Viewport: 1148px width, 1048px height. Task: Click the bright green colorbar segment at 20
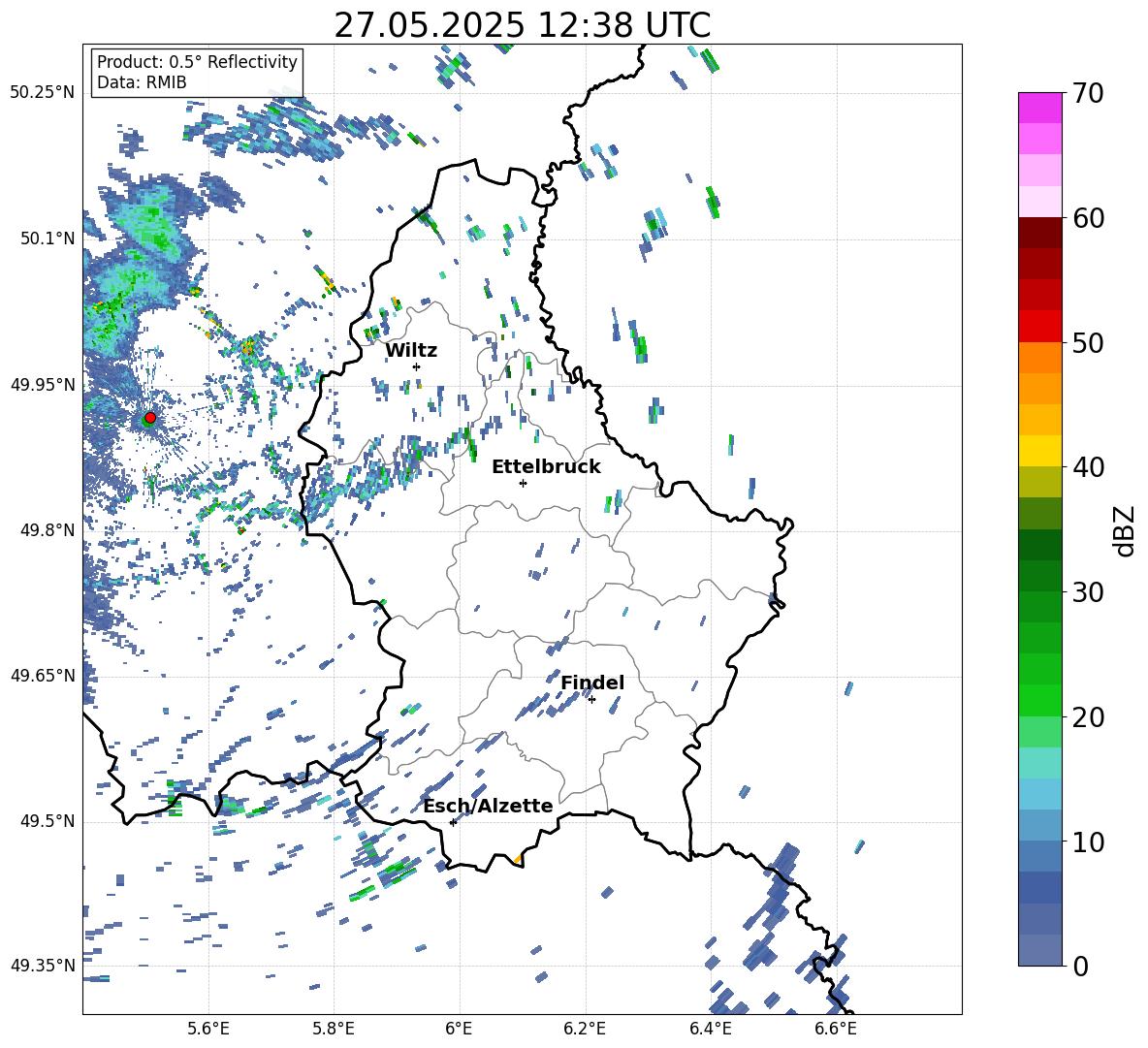click(1040, 700)
